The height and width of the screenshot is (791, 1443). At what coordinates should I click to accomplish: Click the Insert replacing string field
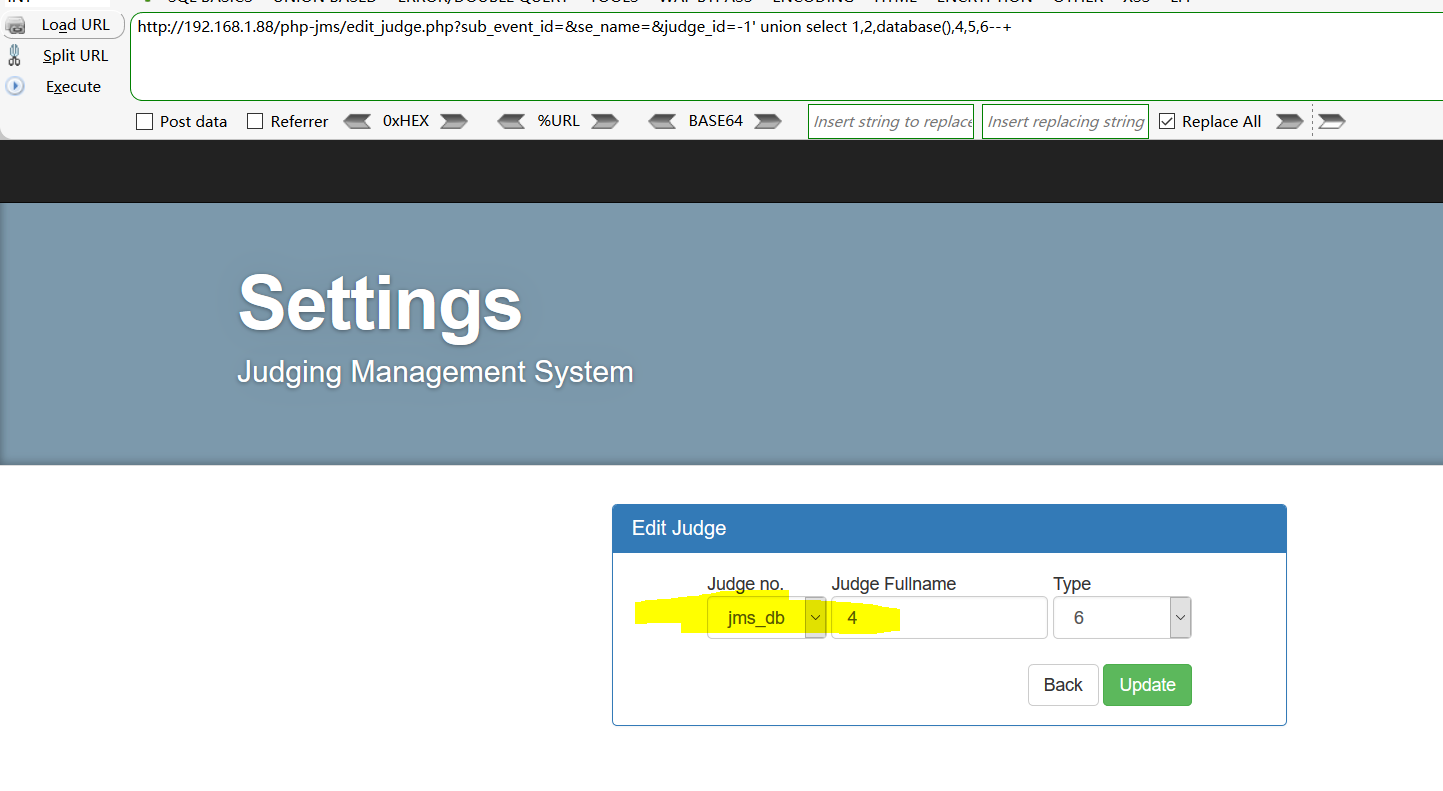[x=1065, y=121]
